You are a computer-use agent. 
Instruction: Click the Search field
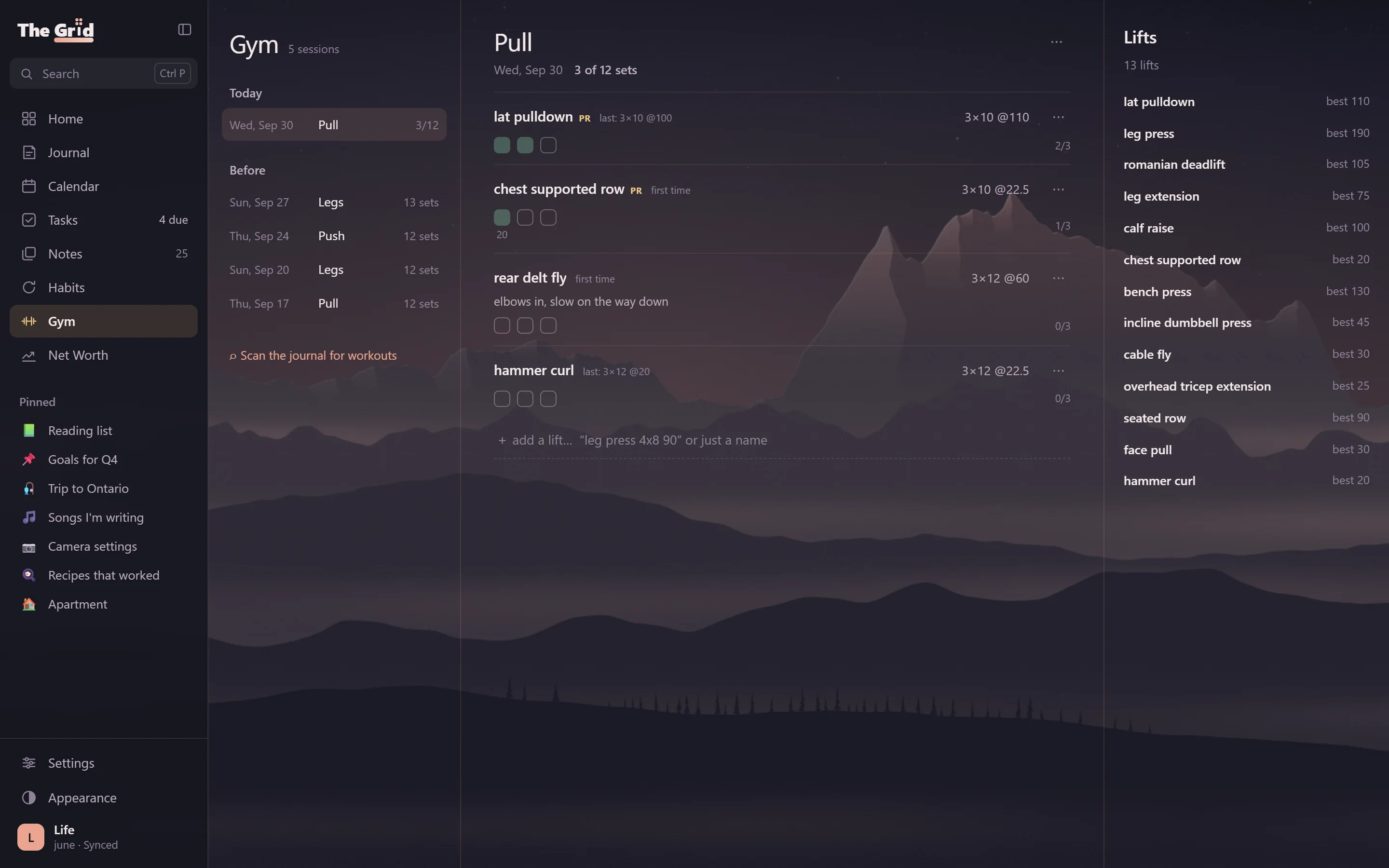click(x=104, y=73)
